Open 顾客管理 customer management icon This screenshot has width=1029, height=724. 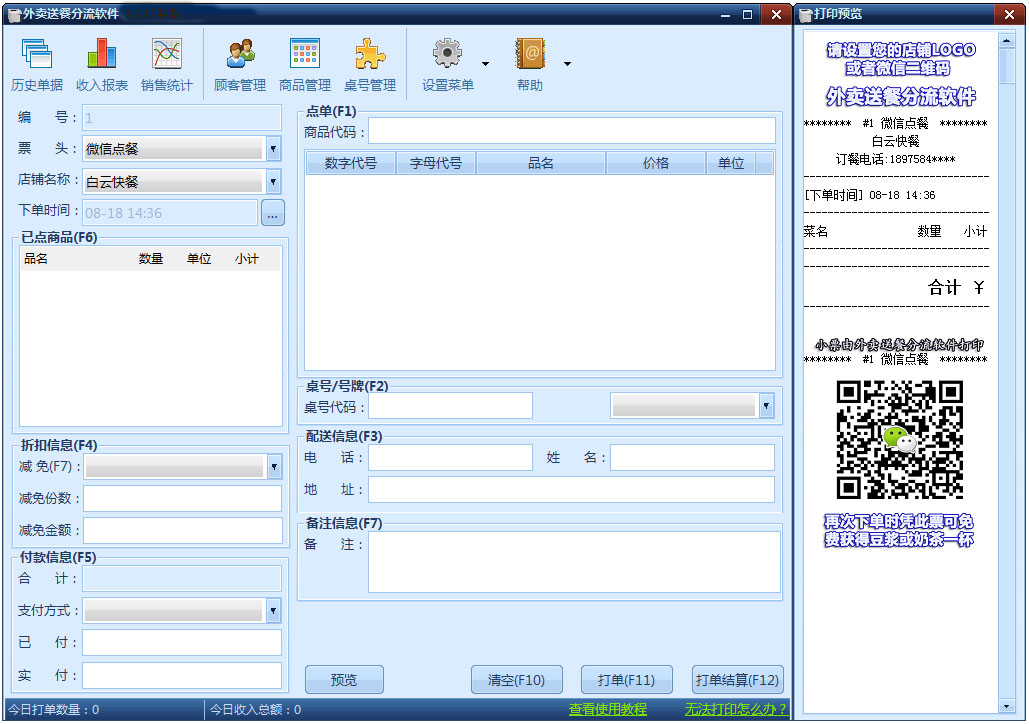(240, 54)
